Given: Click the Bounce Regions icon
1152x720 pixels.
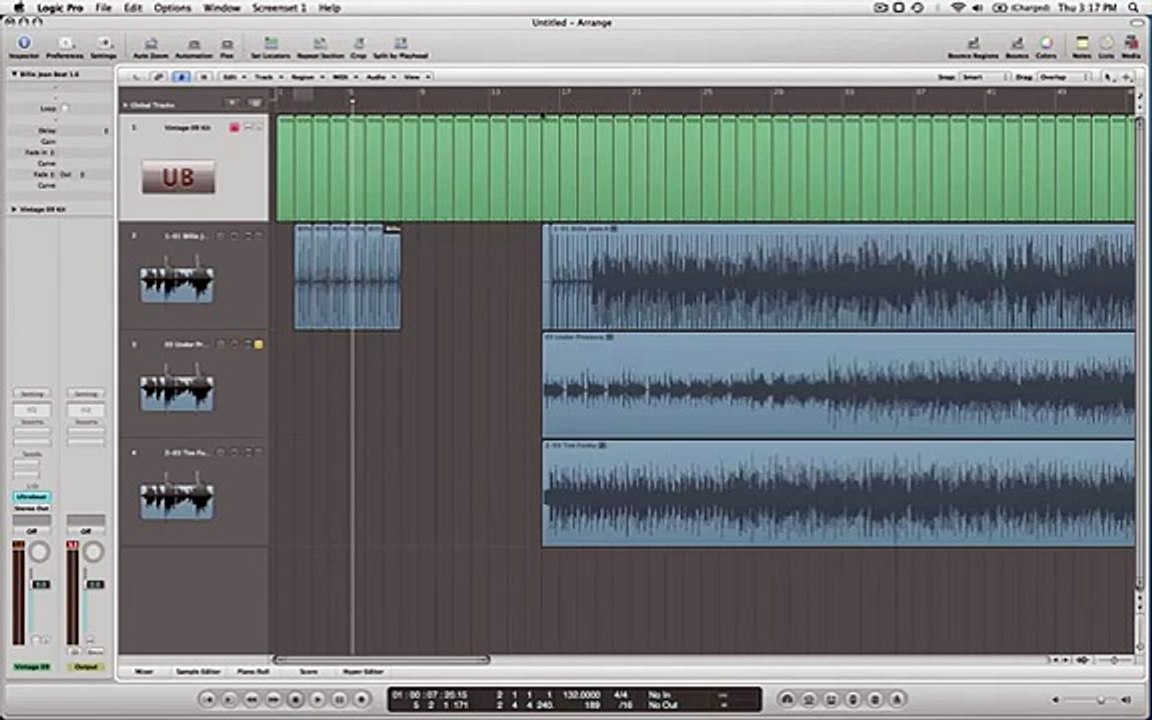Looking at the screenshot, I should [x=973, y=44].
